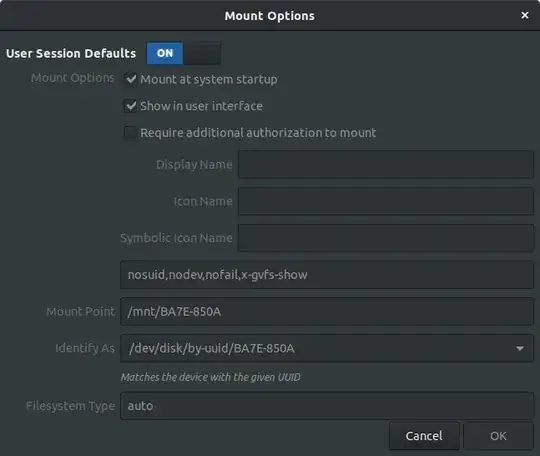Click the Matches the device with given UUID hint
This screenshot has width=540, height=456.
pos(210,377)
